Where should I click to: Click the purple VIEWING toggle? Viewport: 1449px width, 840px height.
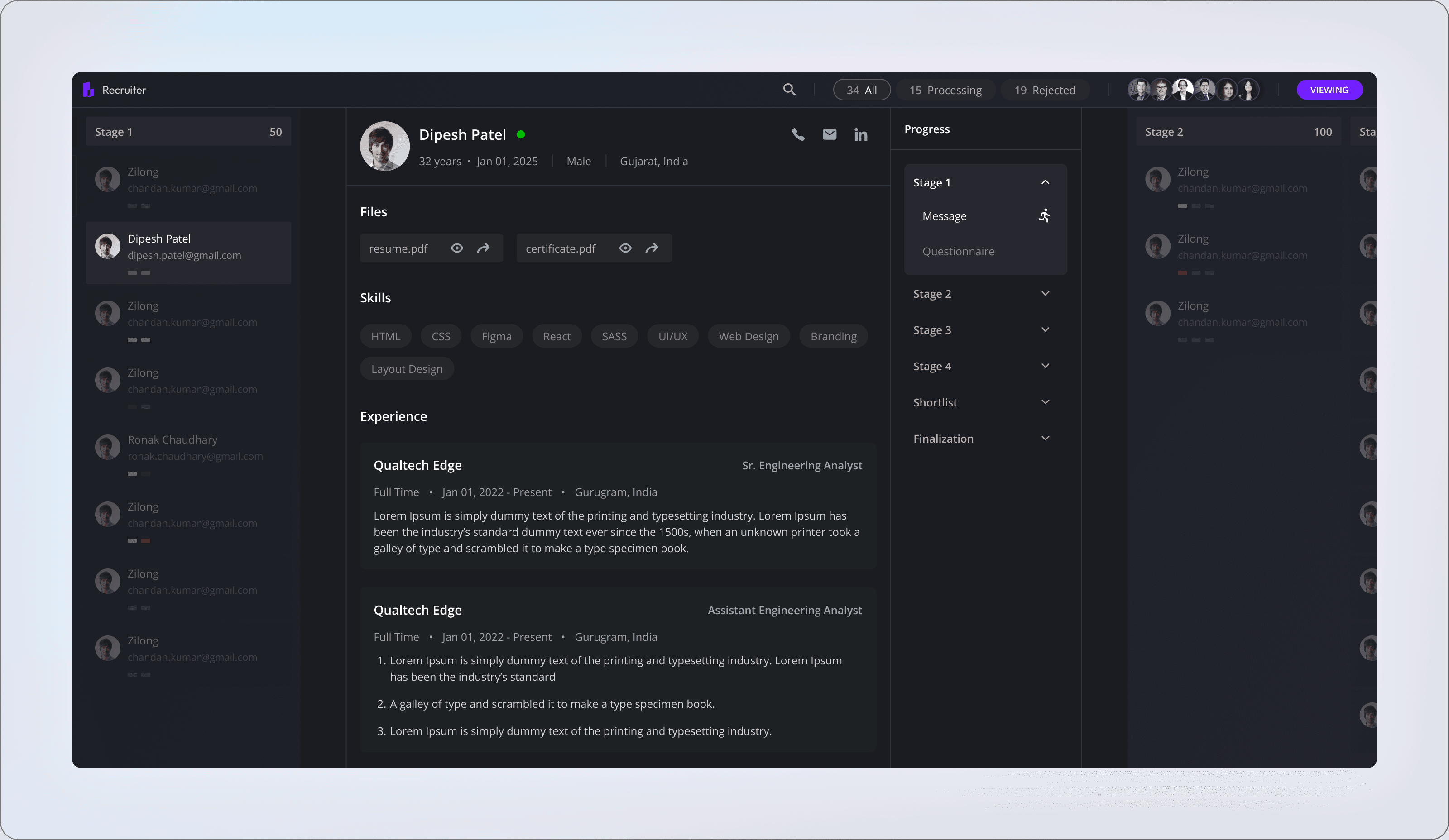pos(1329,90)
